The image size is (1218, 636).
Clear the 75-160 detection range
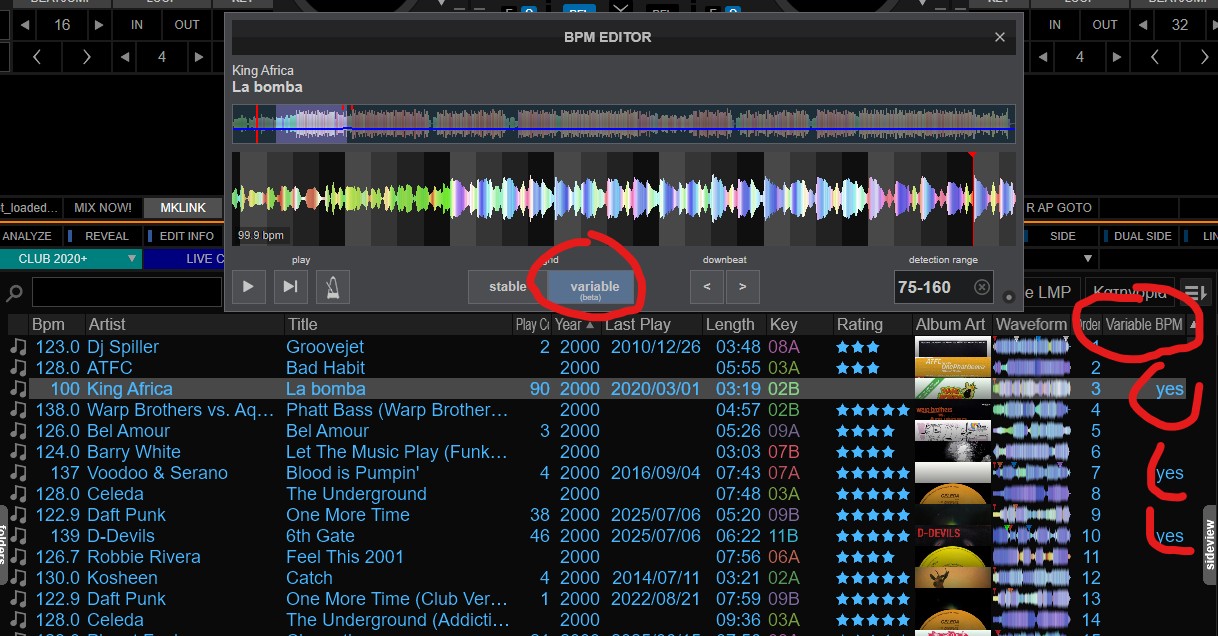(981, 287)
